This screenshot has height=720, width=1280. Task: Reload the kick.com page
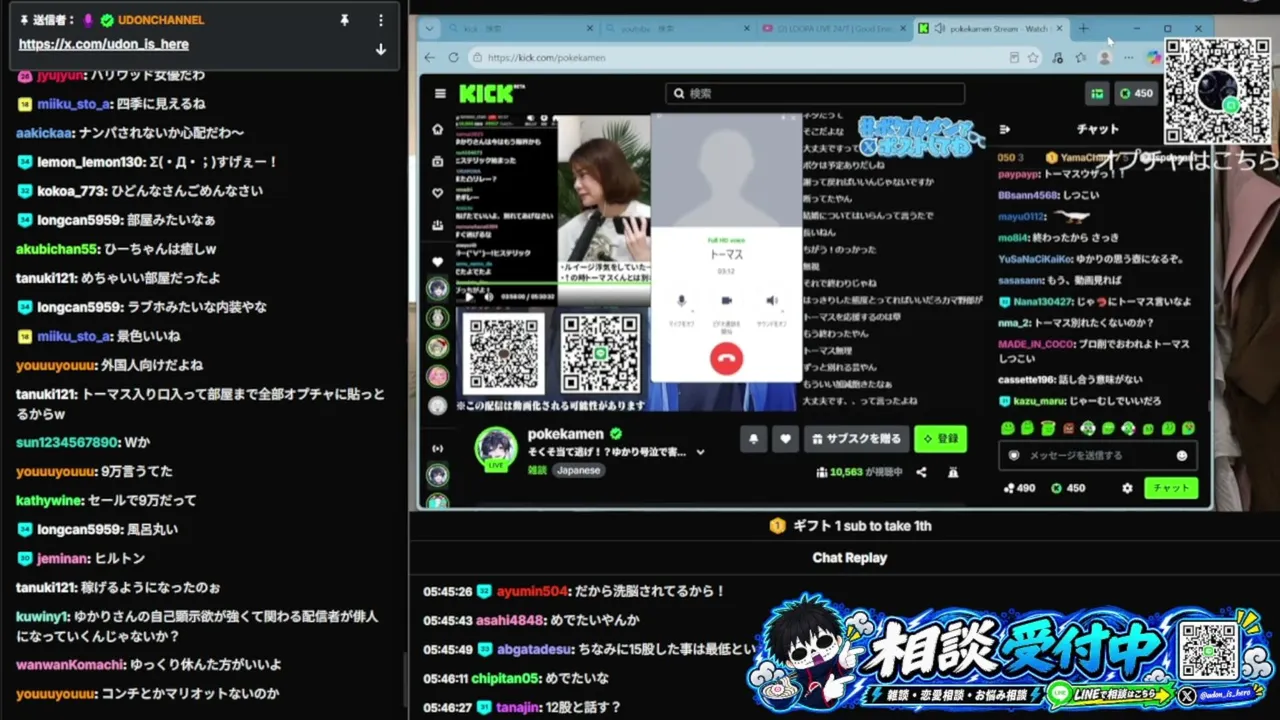453,58
